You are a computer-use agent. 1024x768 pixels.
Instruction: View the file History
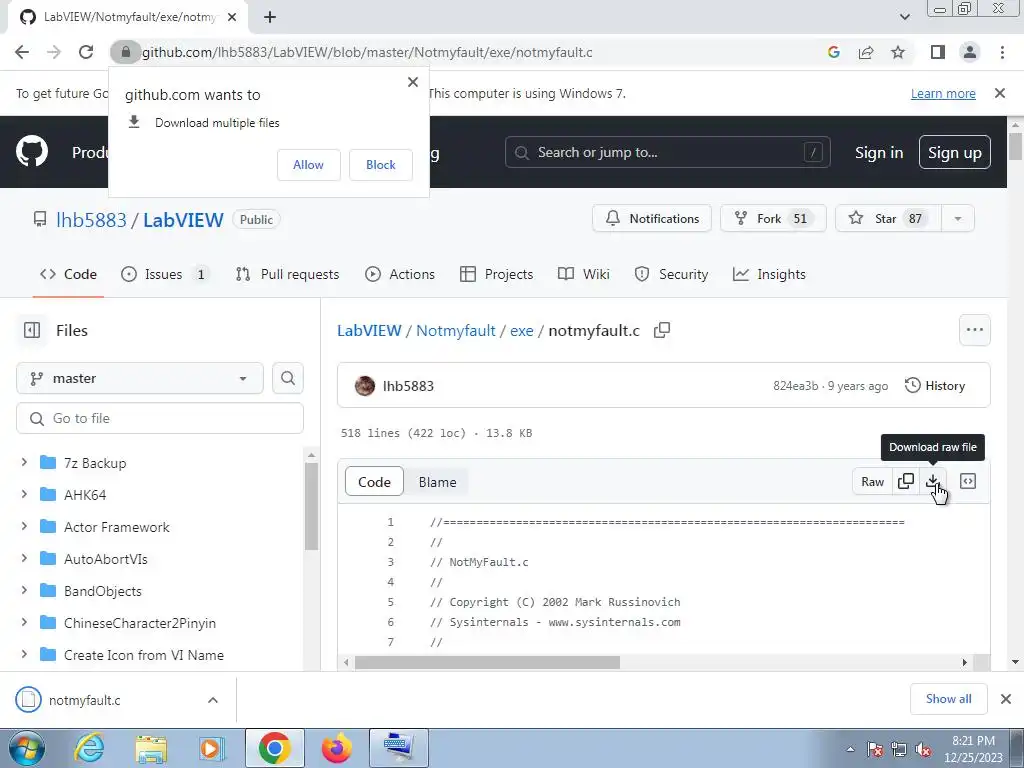point(935,385)
